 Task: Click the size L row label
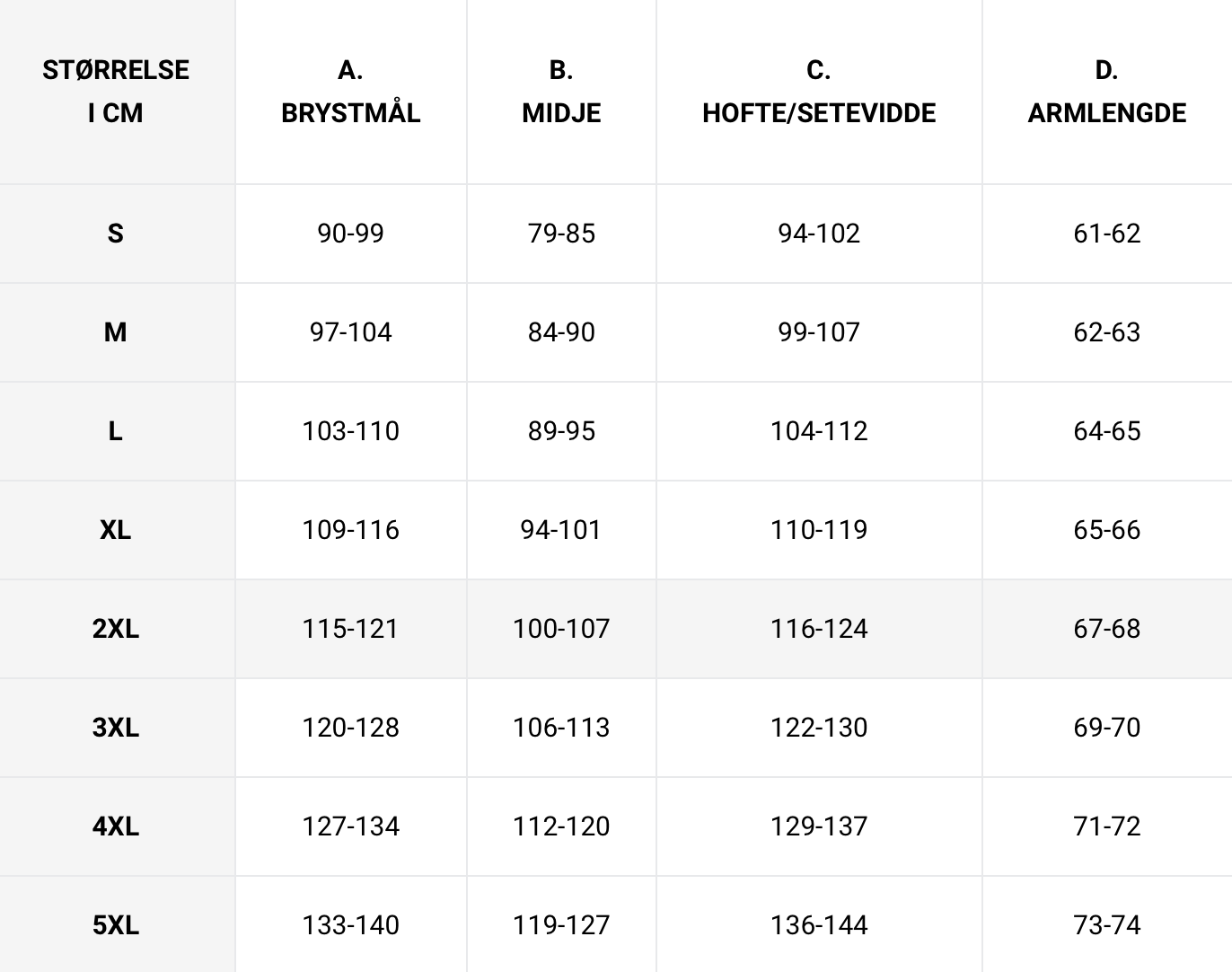[x=116, y=431]
